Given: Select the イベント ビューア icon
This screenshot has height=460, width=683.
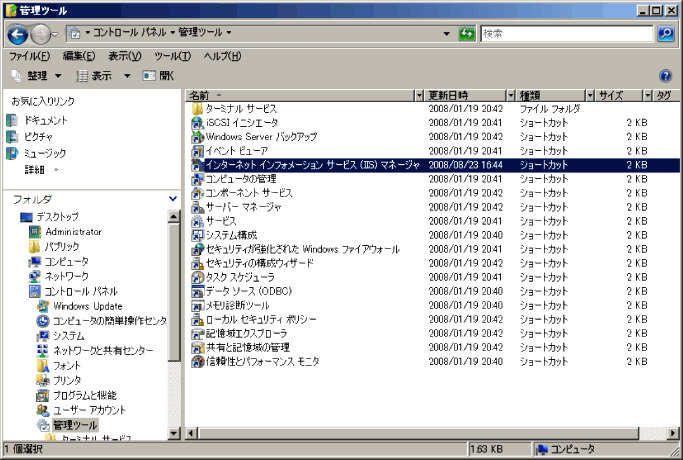Looking at the screenshot, I should pos(197,151).
